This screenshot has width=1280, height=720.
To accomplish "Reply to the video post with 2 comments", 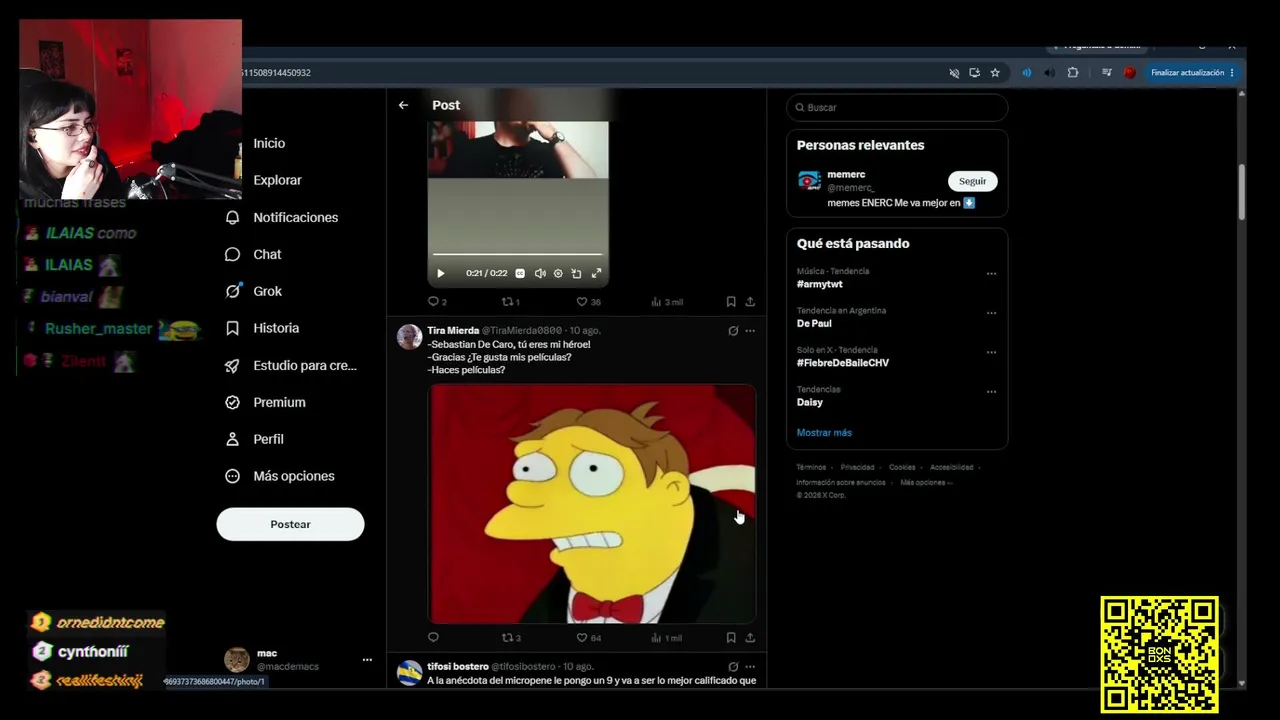I will 437,301.
